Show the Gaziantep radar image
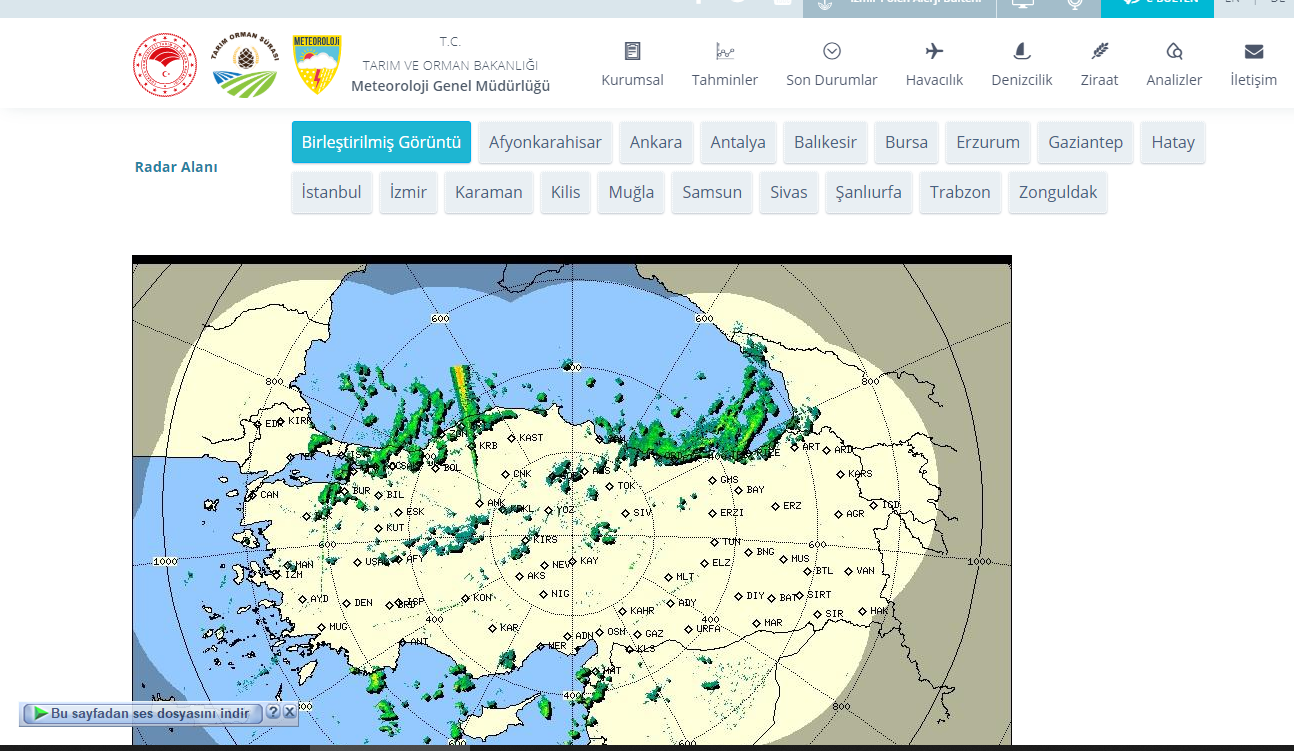 tap(1085, 142)
